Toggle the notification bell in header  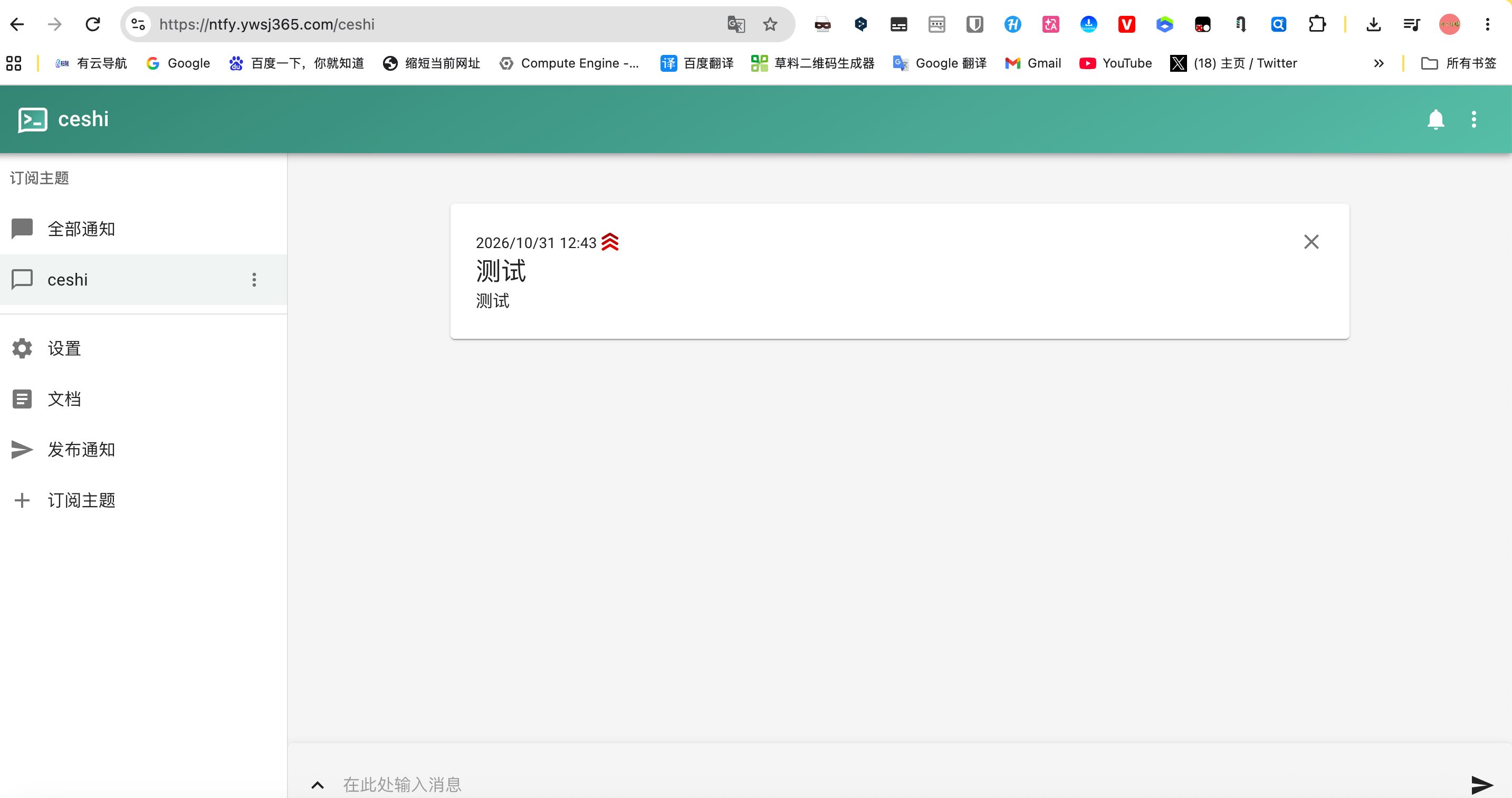coord(1435,119)
